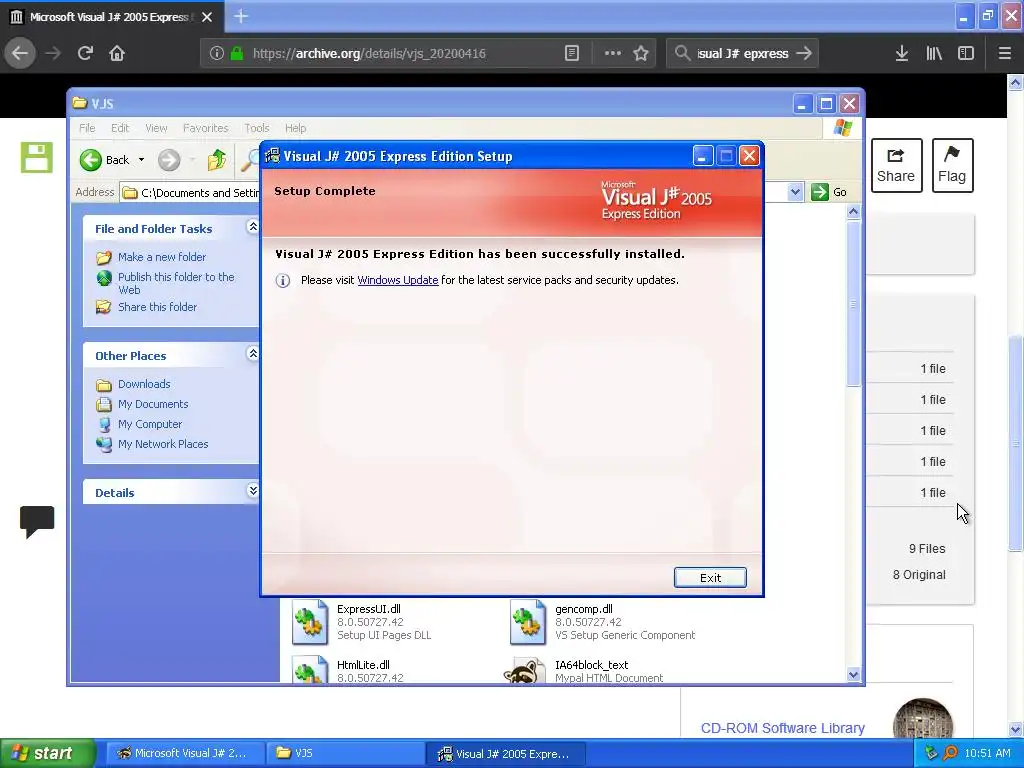Open the browser library icon

tap(934, 53)
